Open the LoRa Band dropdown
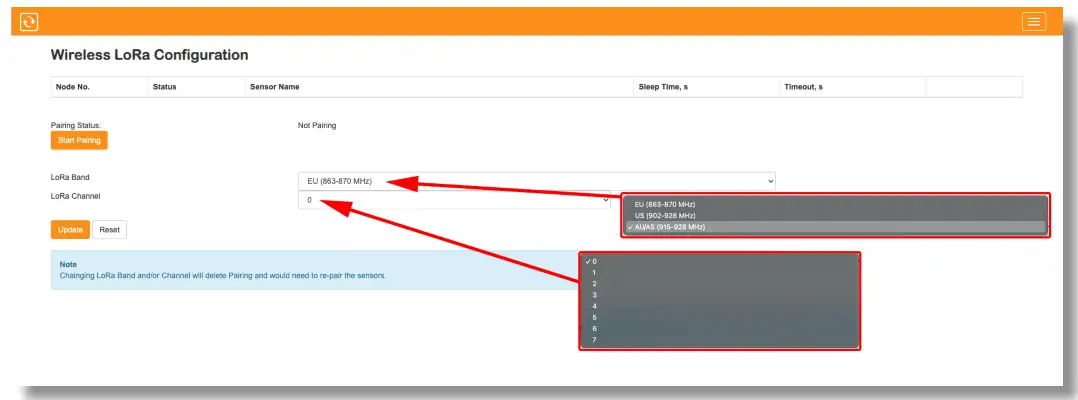1078x400 pixels. 537,181
